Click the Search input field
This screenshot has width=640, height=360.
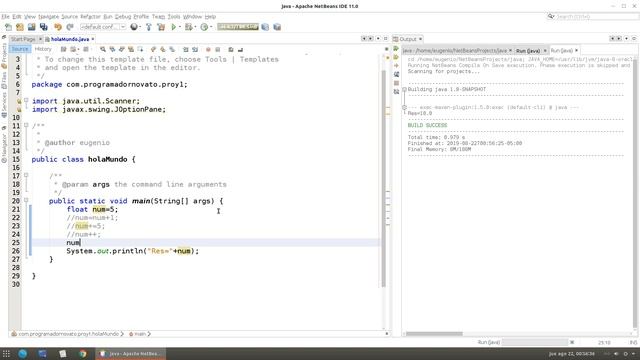click(x=594, y=17)
